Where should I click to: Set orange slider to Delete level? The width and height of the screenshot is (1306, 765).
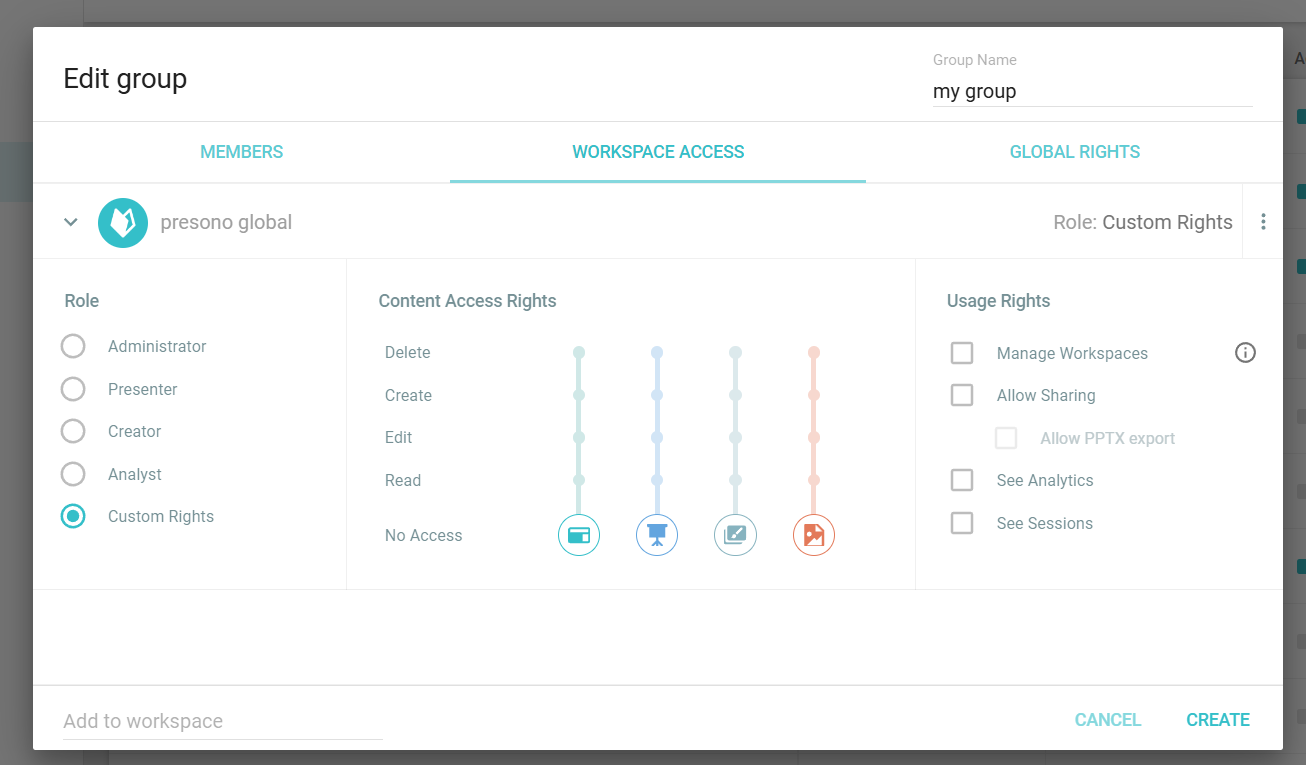[814, 353]
